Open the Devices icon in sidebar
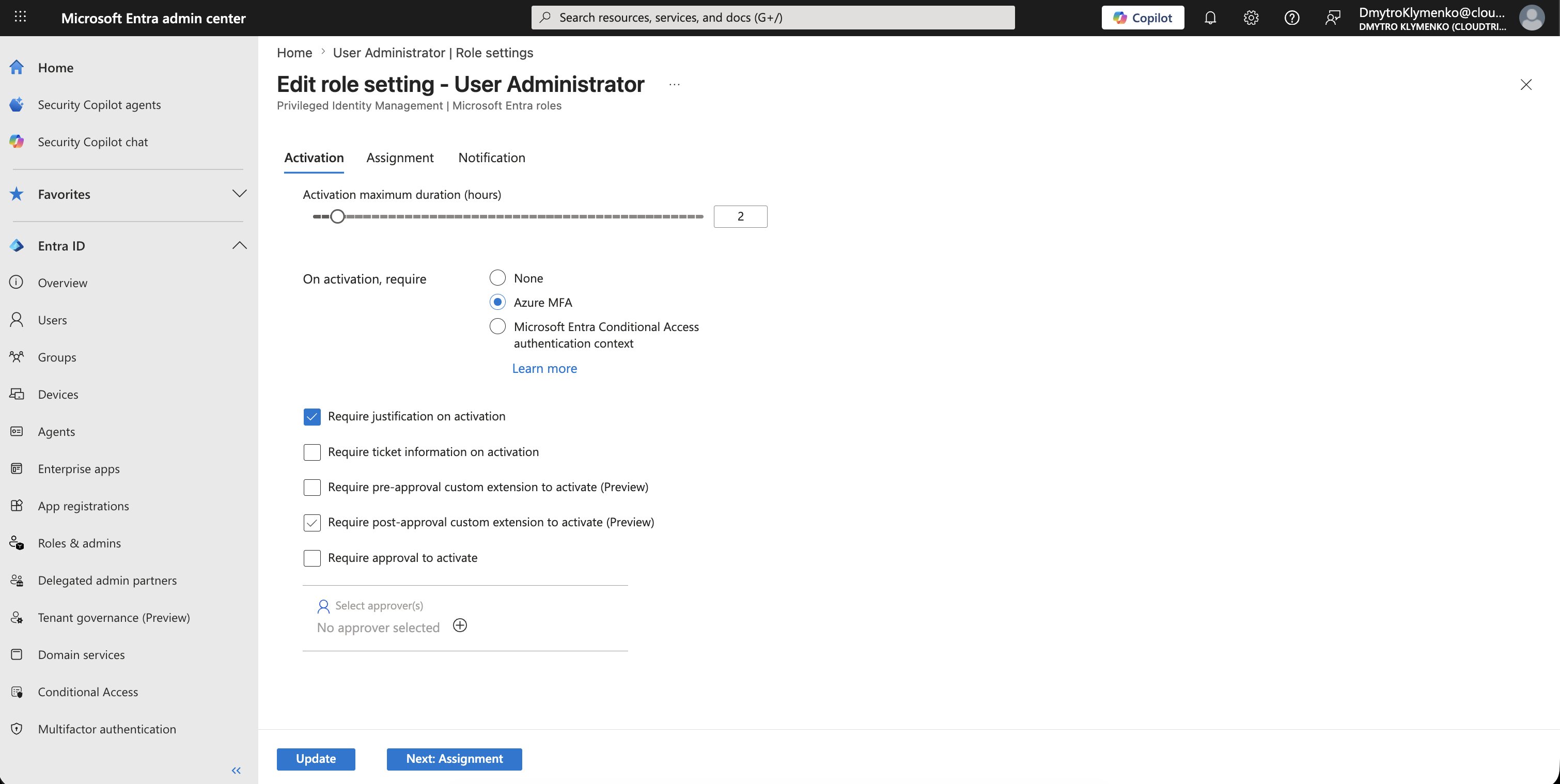Image resolution: width=1560 pixels, height=784 pixels. click(x=17, y=394)
